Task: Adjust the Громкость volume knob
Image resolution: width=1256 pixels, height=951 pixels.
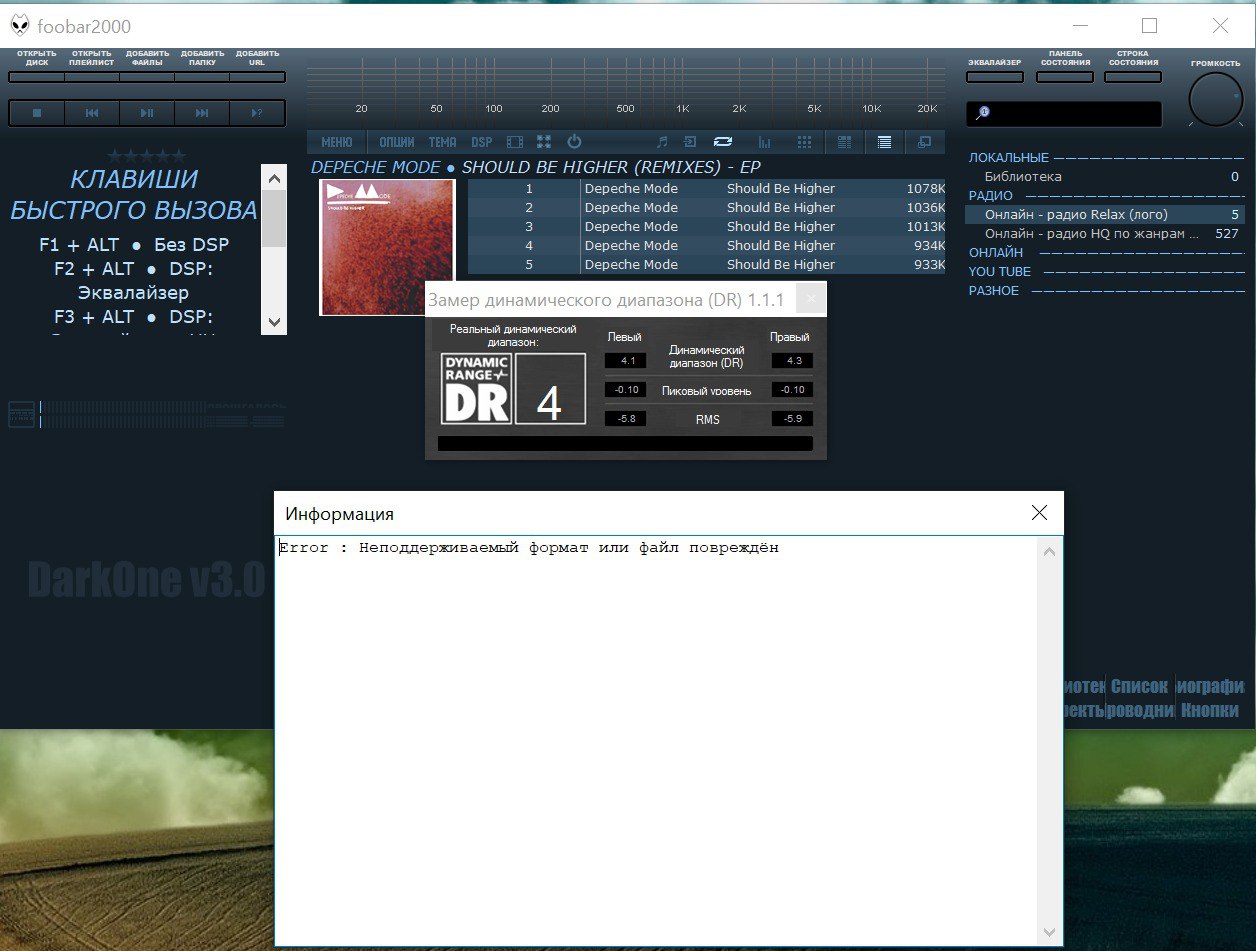Action: click(1215, 100)
